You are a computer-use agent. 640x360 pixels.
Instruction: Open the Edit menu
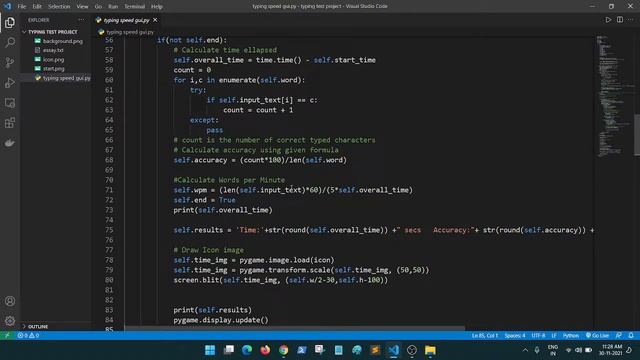(37, 7)
